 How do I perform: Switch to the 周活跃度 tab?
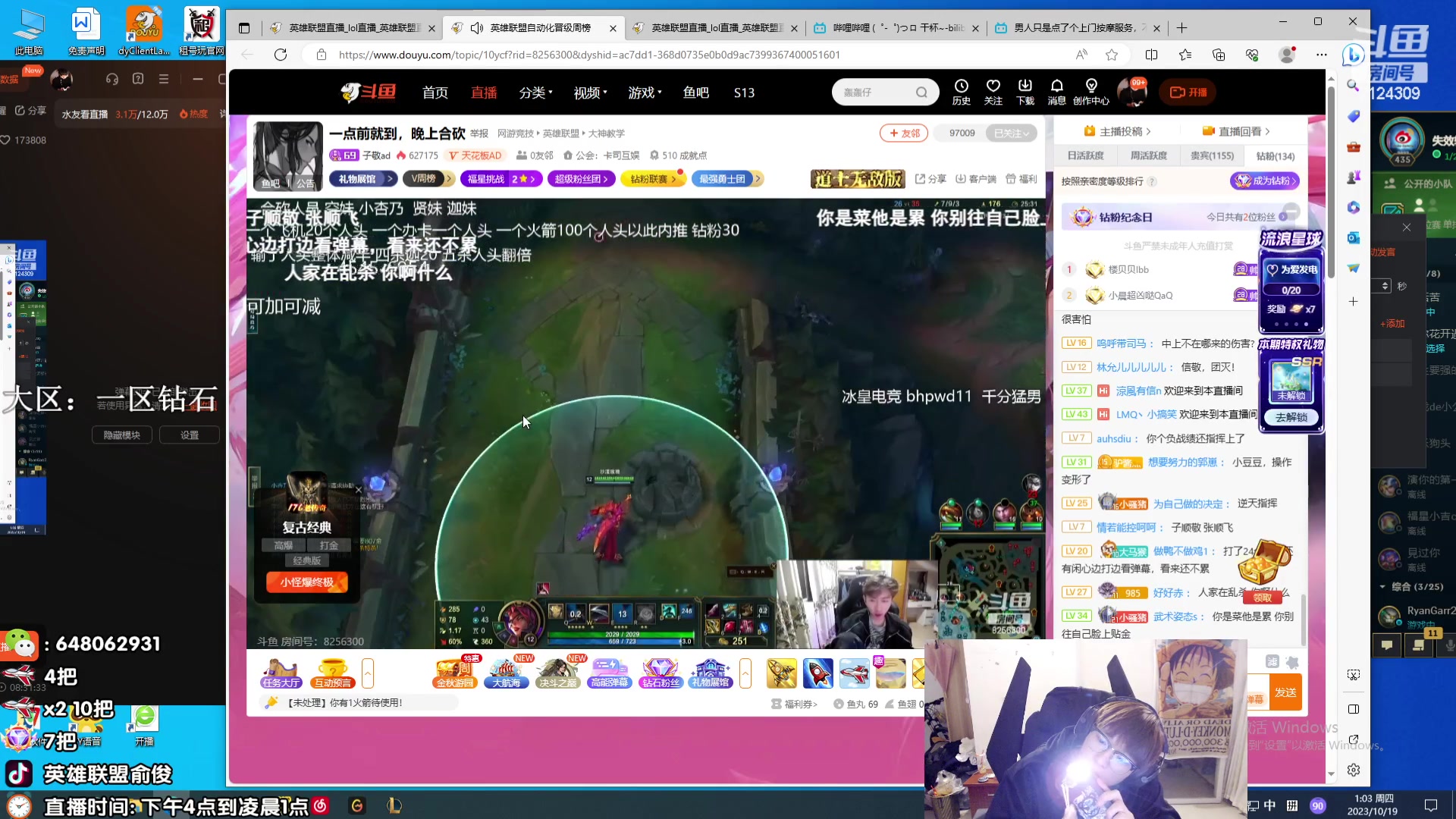pos(1148,155)
